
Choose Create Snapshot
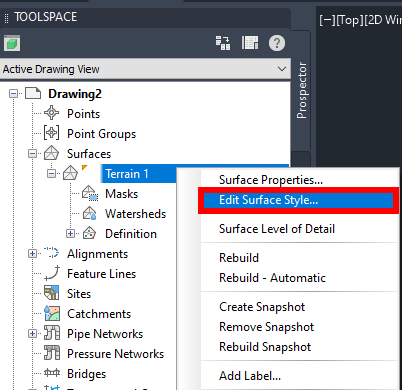click(x=299, y=307)
